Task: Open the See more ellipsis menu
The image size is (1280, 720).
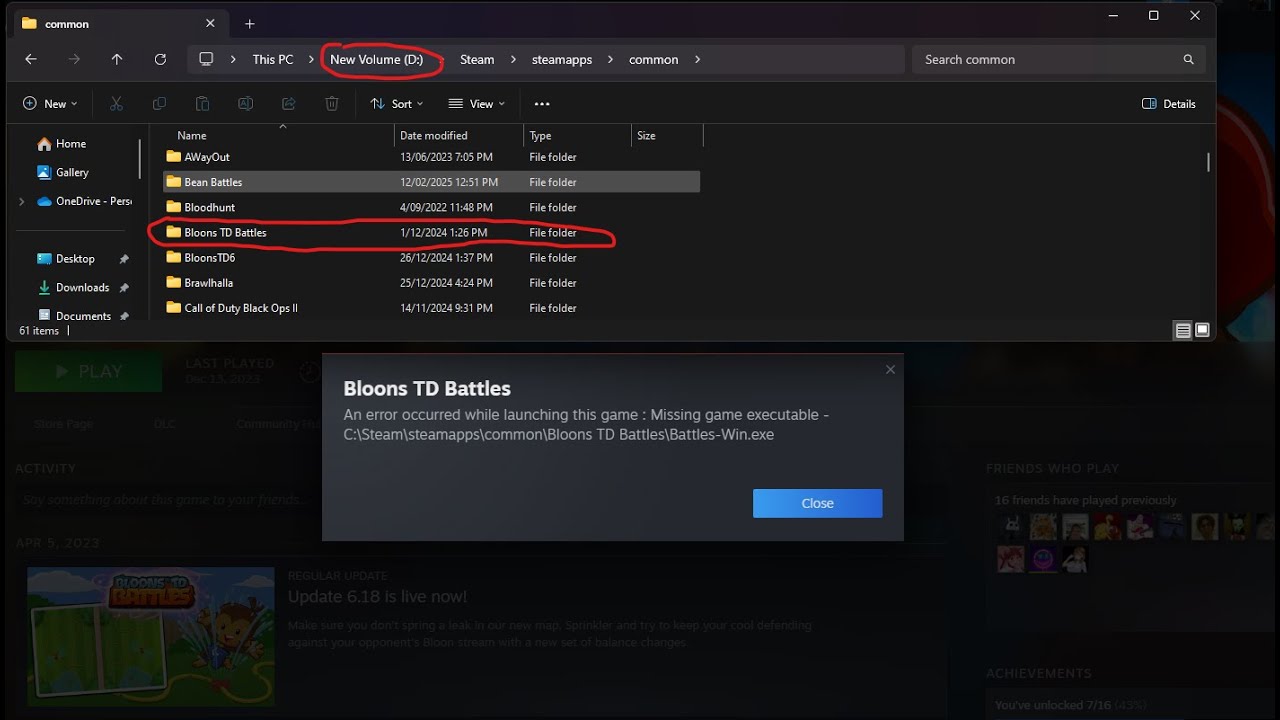Action: coord(542,104)
